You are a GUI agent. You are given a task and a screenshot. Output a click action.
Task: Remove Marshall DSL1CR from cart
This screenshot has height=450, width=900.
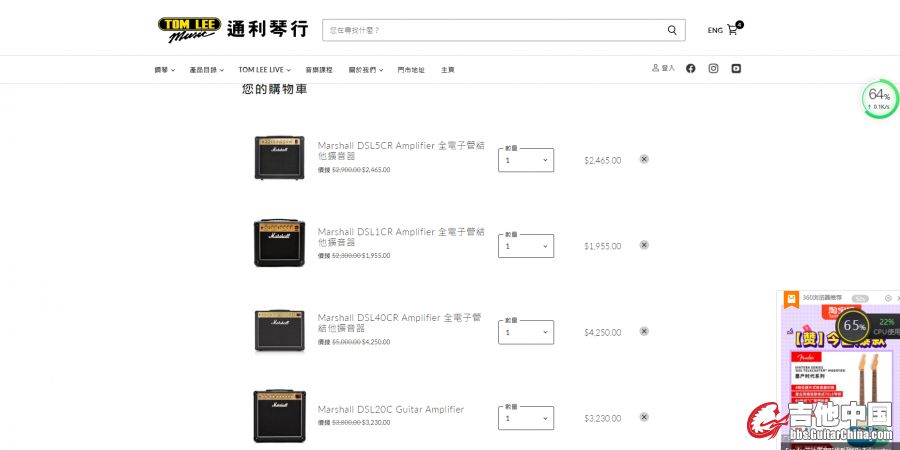click(644, 245)
